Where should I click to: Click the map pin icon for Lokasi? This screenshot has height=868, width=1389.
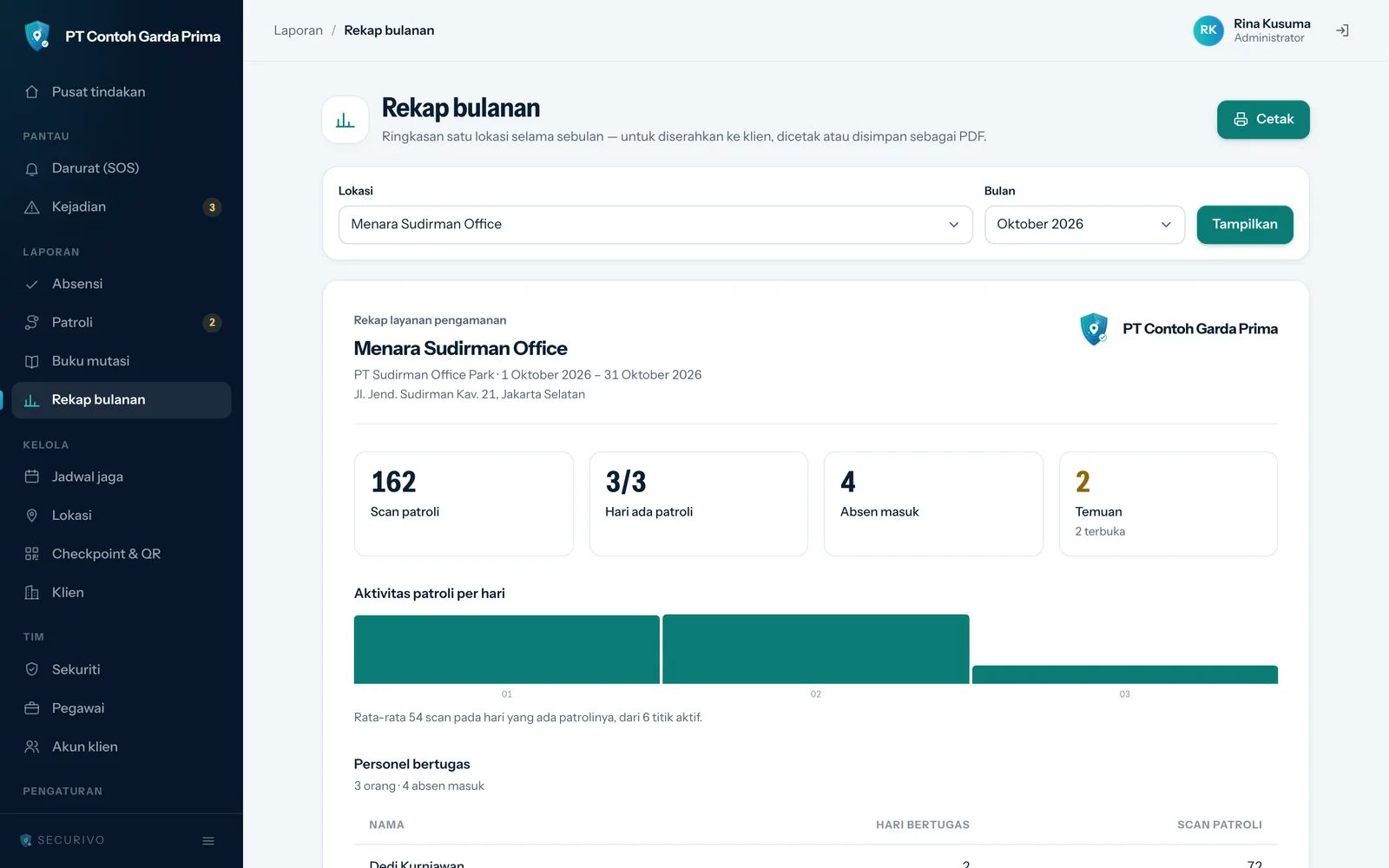tap(32, 516)
